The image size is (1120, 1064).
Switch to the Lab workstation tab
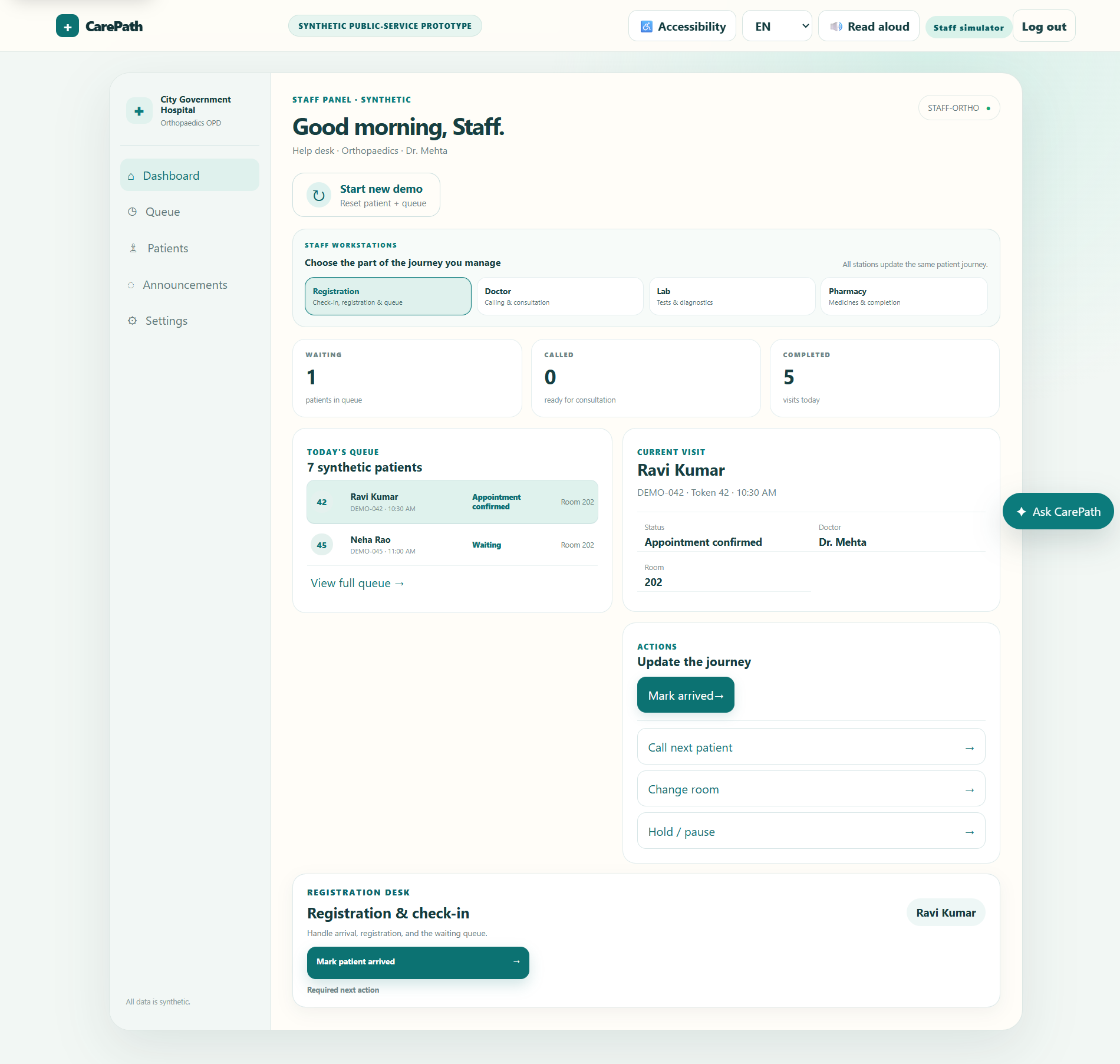732,297
